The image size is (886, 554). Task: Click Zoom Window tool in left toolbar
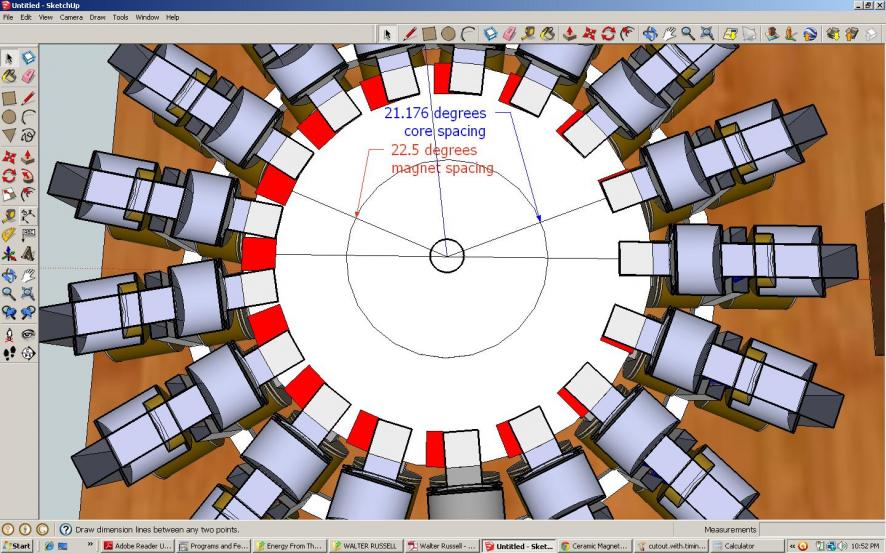28,293
